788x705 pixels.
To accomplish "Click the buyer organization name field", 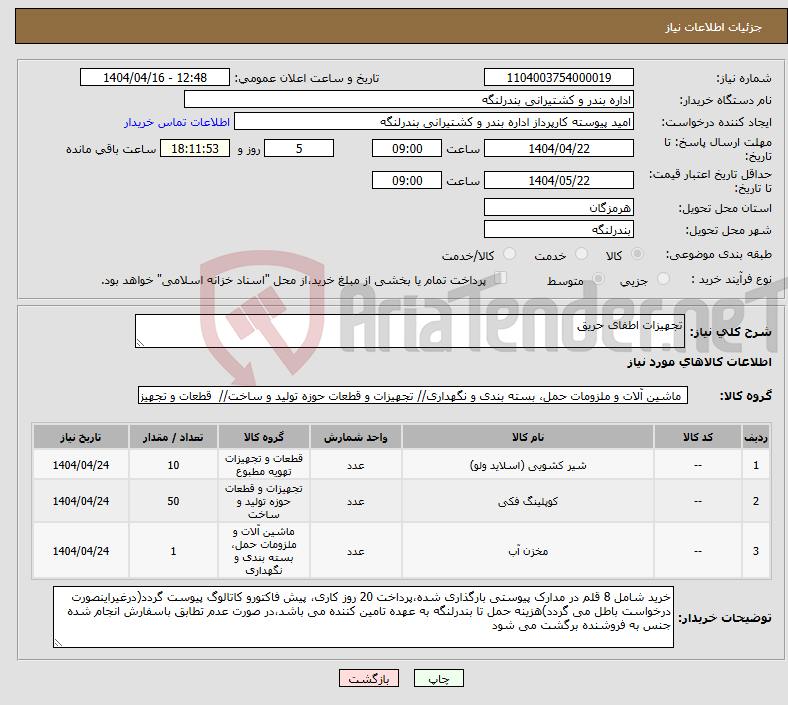I will 409,99.
